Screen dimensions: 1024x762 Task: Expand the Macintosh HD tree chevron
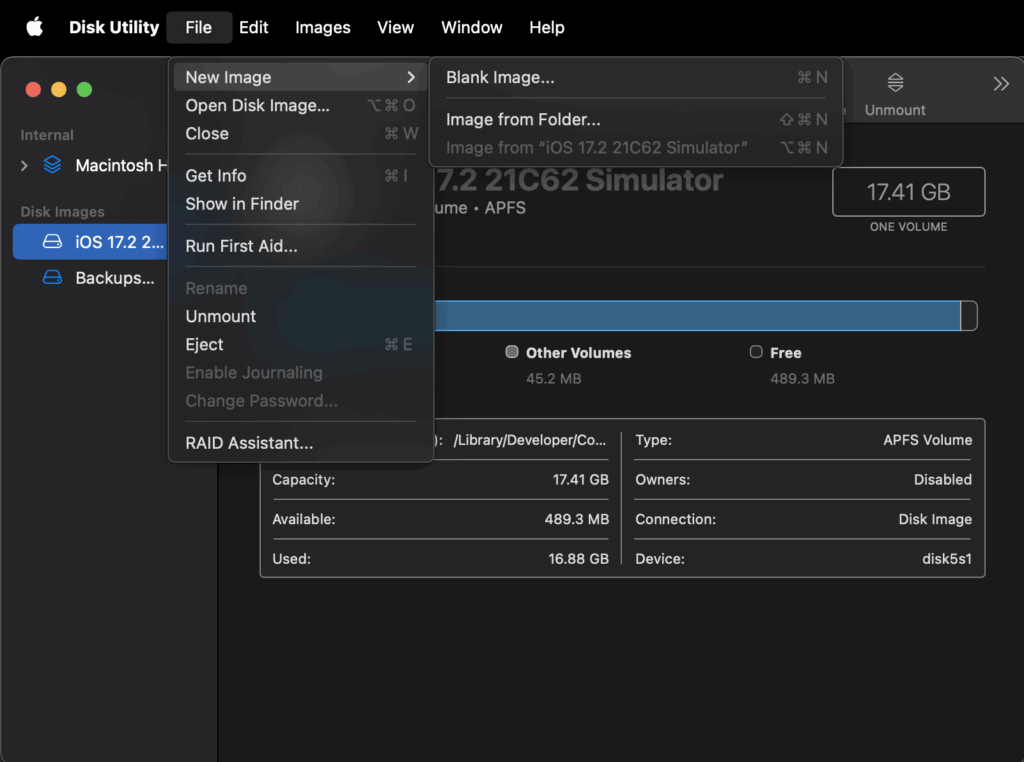pos(24,166)
